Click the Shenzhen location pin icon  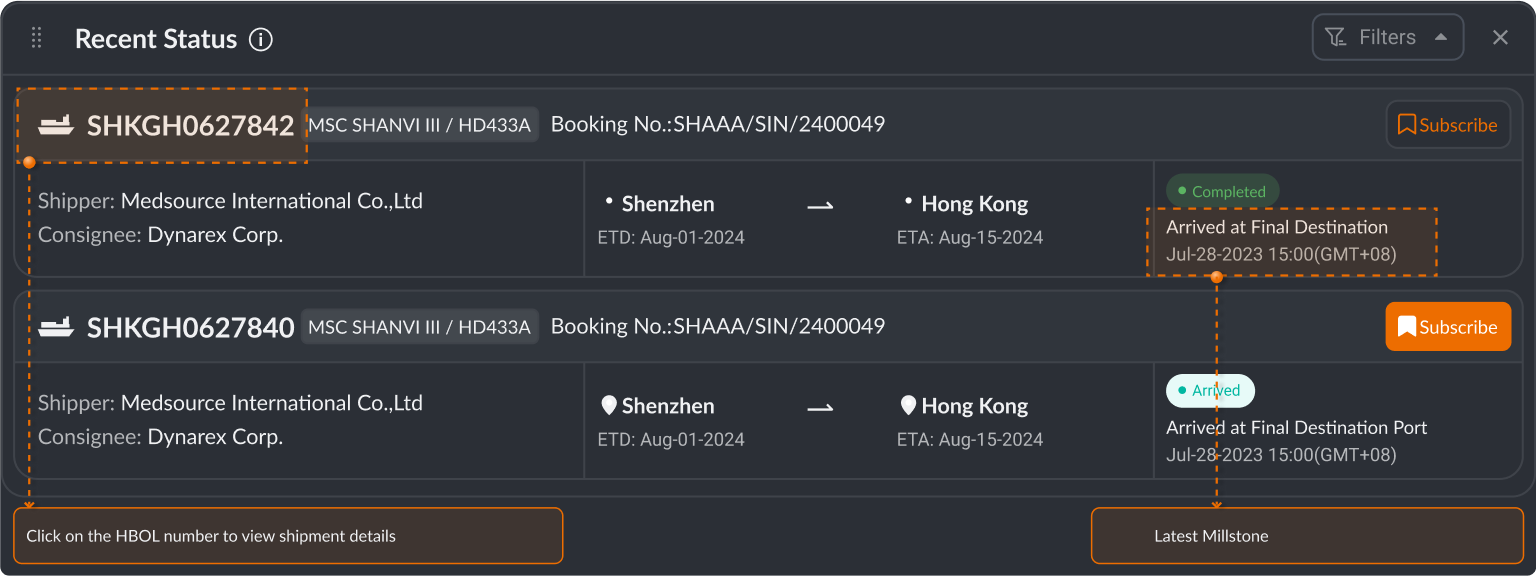point(608,405)
